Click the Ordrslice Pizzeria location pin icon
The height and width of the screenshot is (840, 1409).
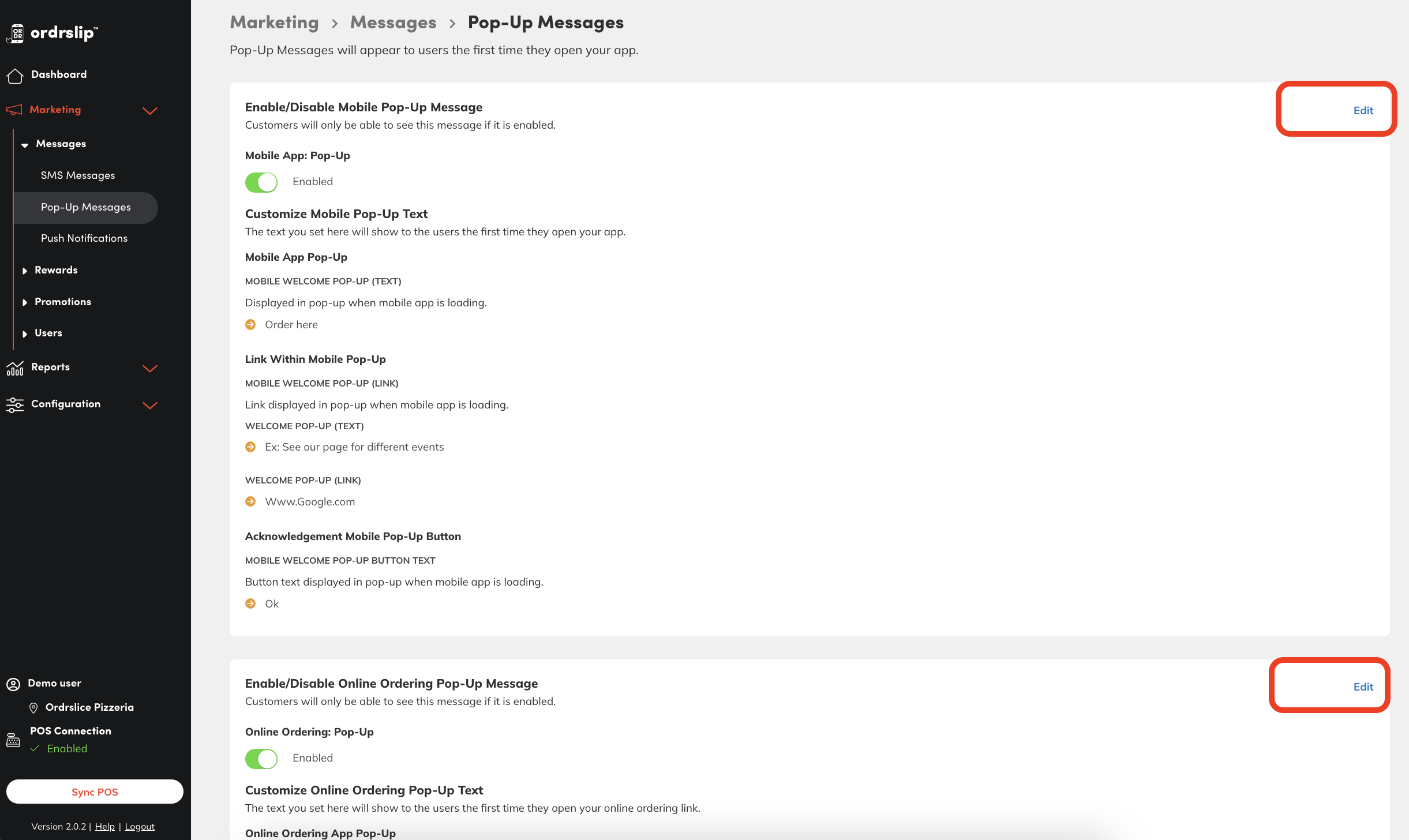[33, 708]
